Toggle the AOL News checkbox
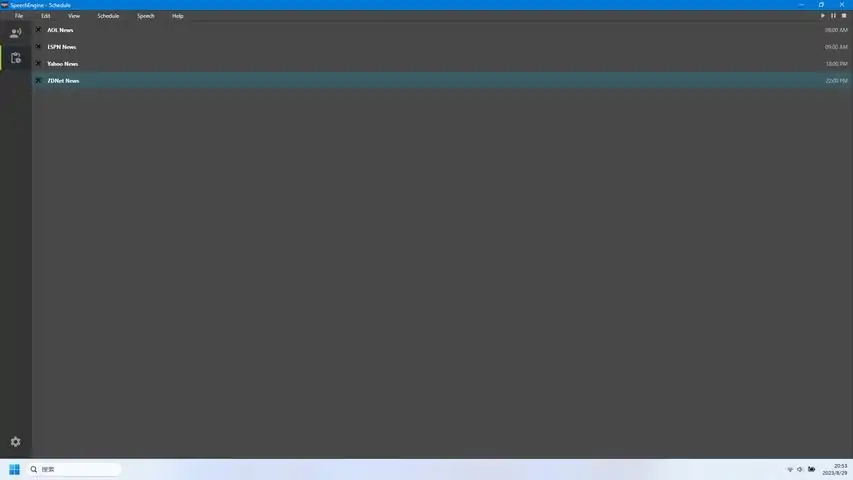 (38, 30)
